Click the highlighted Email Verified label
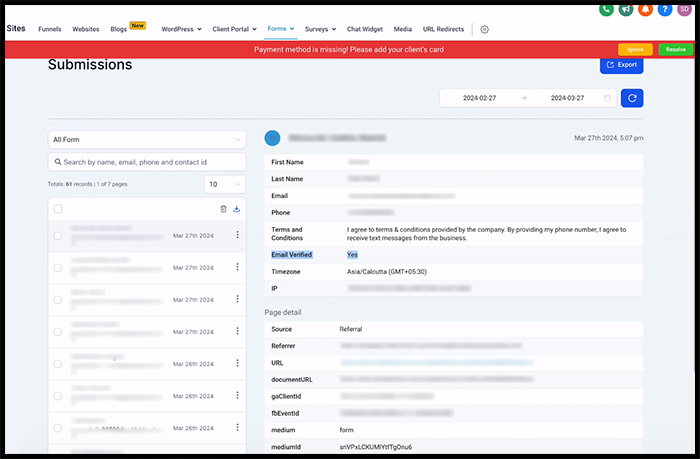The height and width of the screenshot is (459, 700). coord(292,255)
